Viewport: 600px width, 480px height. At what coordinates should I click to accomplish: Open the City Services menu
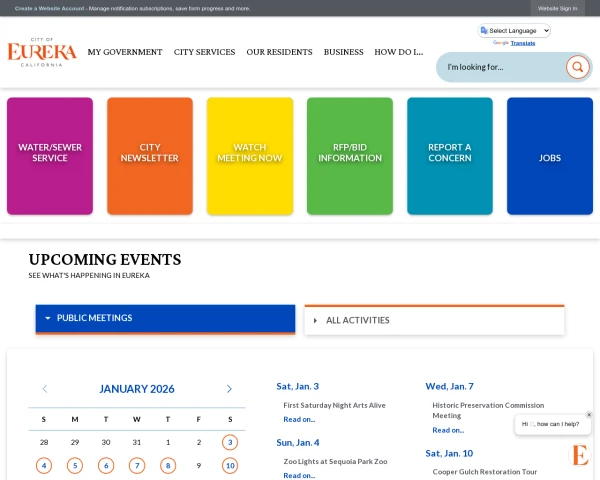pyautogui.click(x=204, y=52)
